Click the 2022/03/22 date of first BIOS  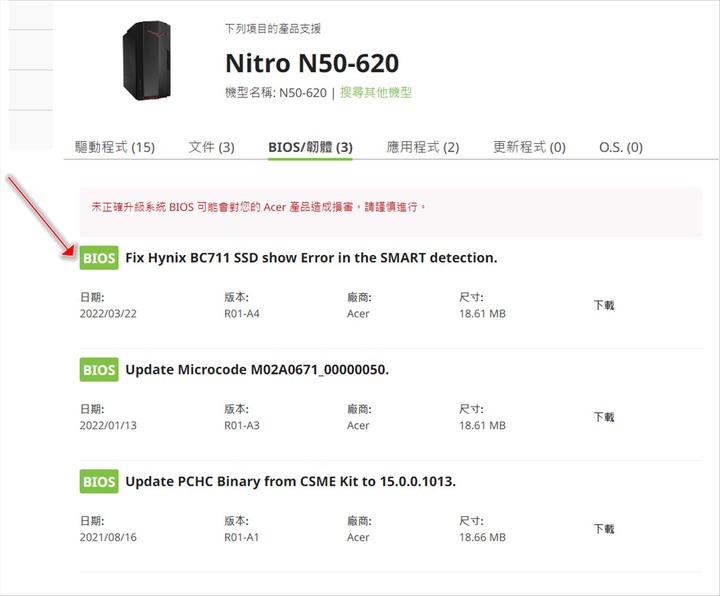tap(108, 314)
